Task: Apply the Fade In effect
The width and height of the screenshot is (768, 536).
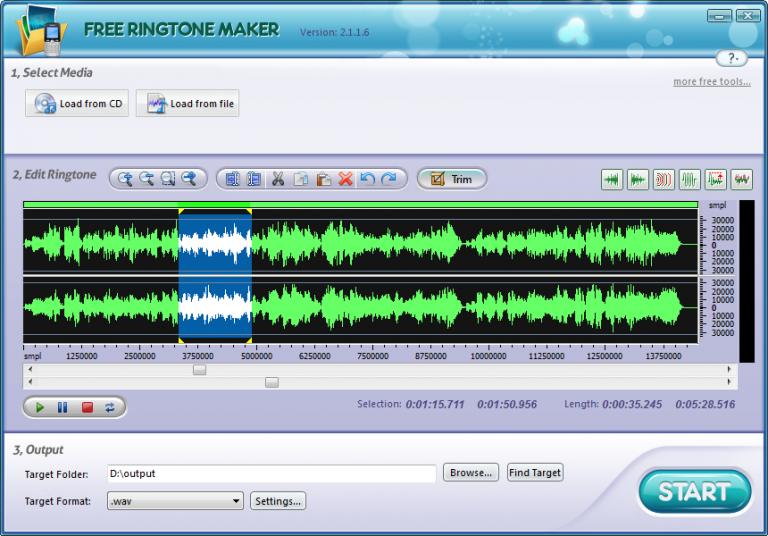Action: coord(612,180)
